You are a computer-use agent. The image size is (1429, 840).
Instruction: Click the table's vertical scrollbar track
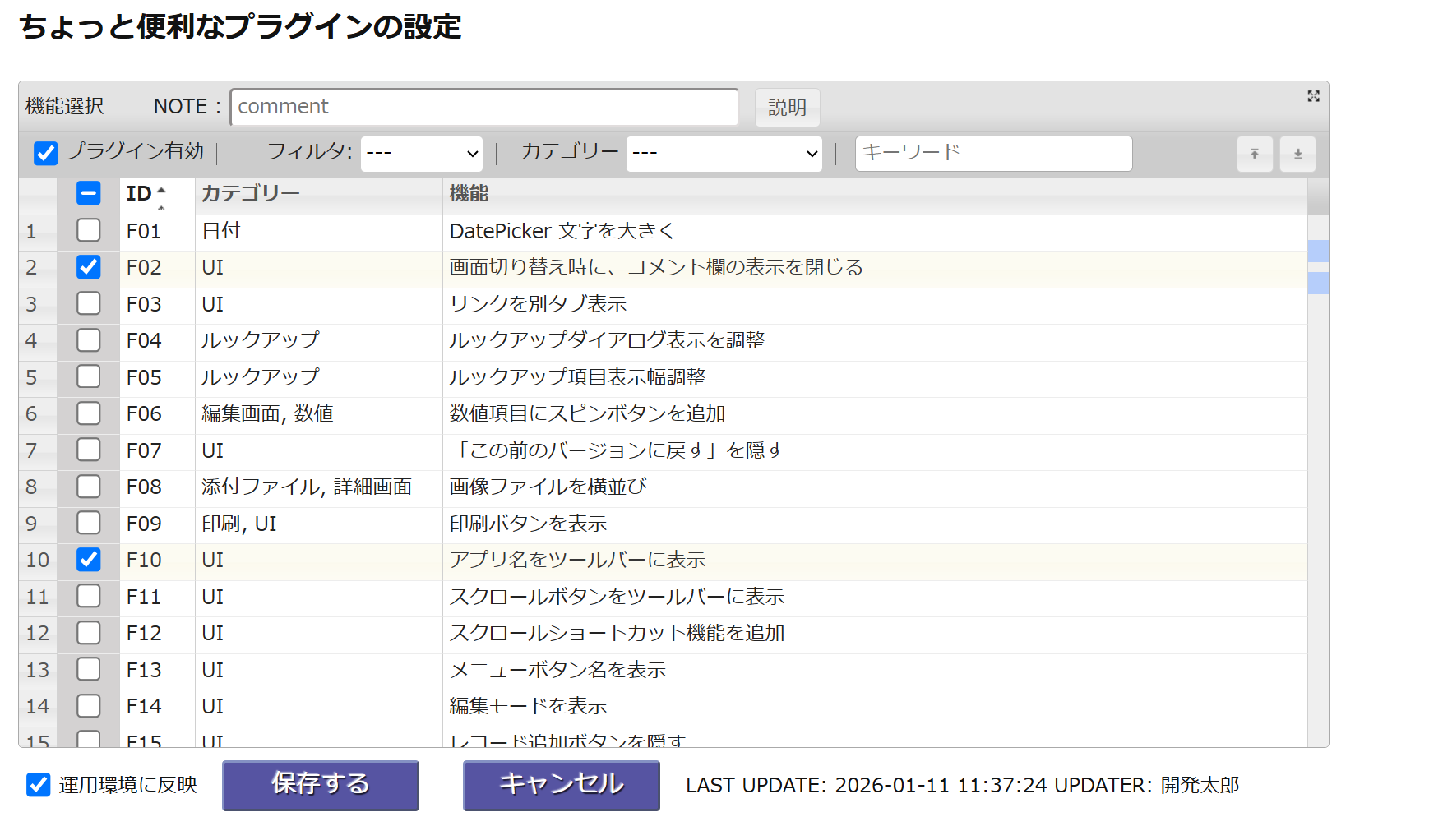coord(1317,493)
